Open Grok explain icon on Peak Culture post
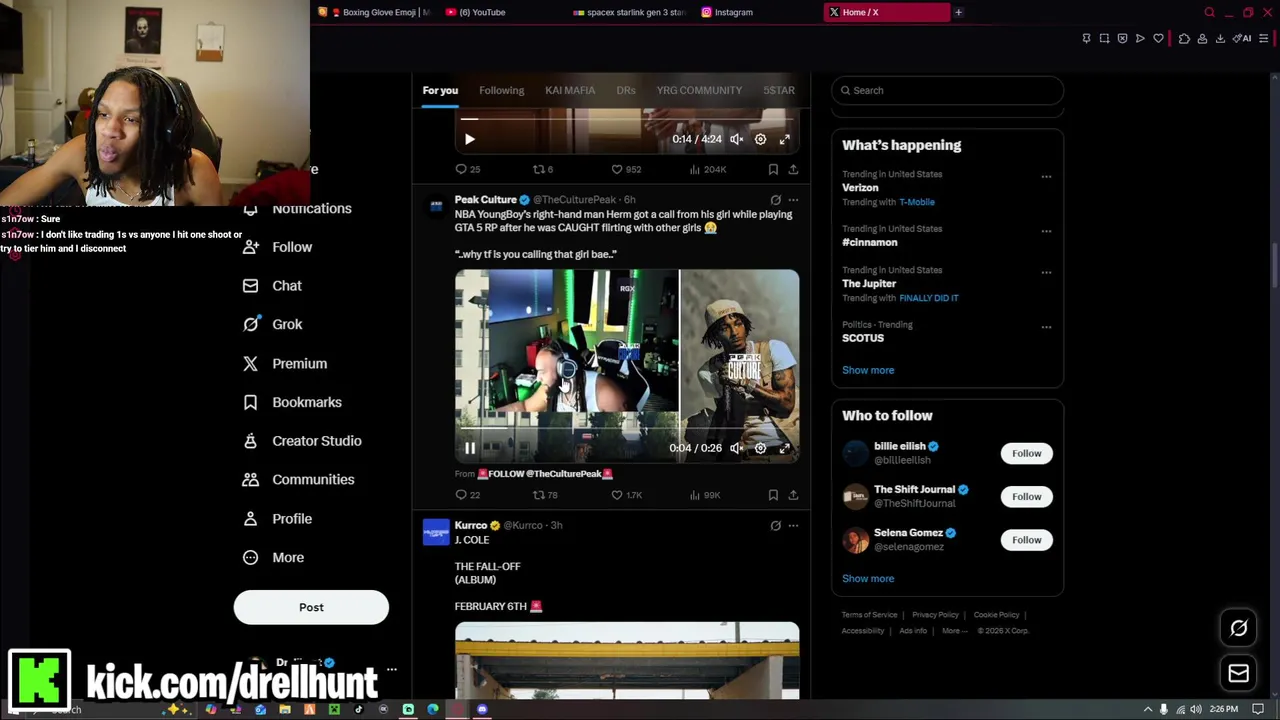 click(x=775, y=200)
